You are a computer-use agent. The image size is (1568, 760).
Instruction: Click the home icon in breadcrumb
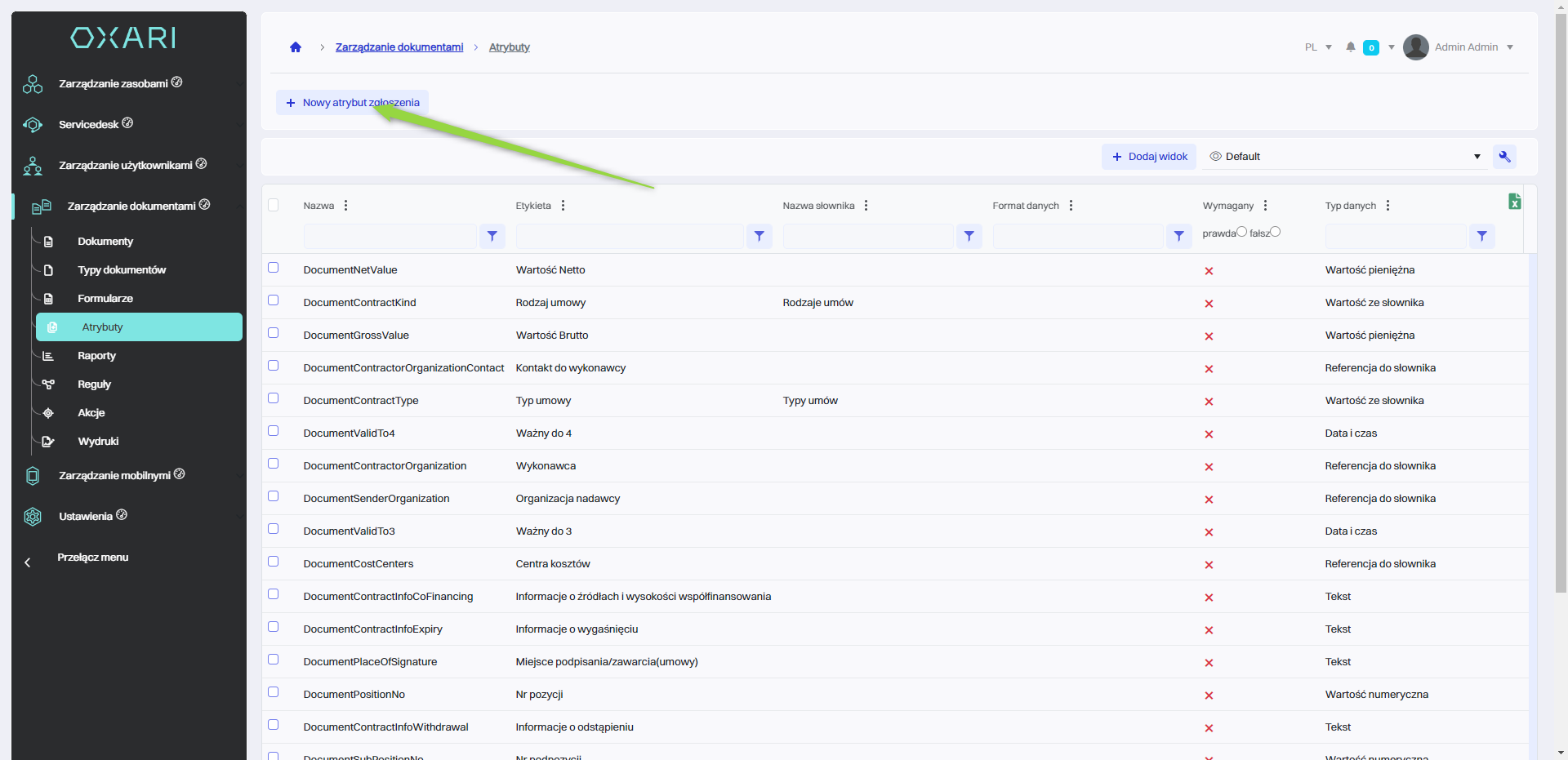pyautogui.click(x=296, y=47)
